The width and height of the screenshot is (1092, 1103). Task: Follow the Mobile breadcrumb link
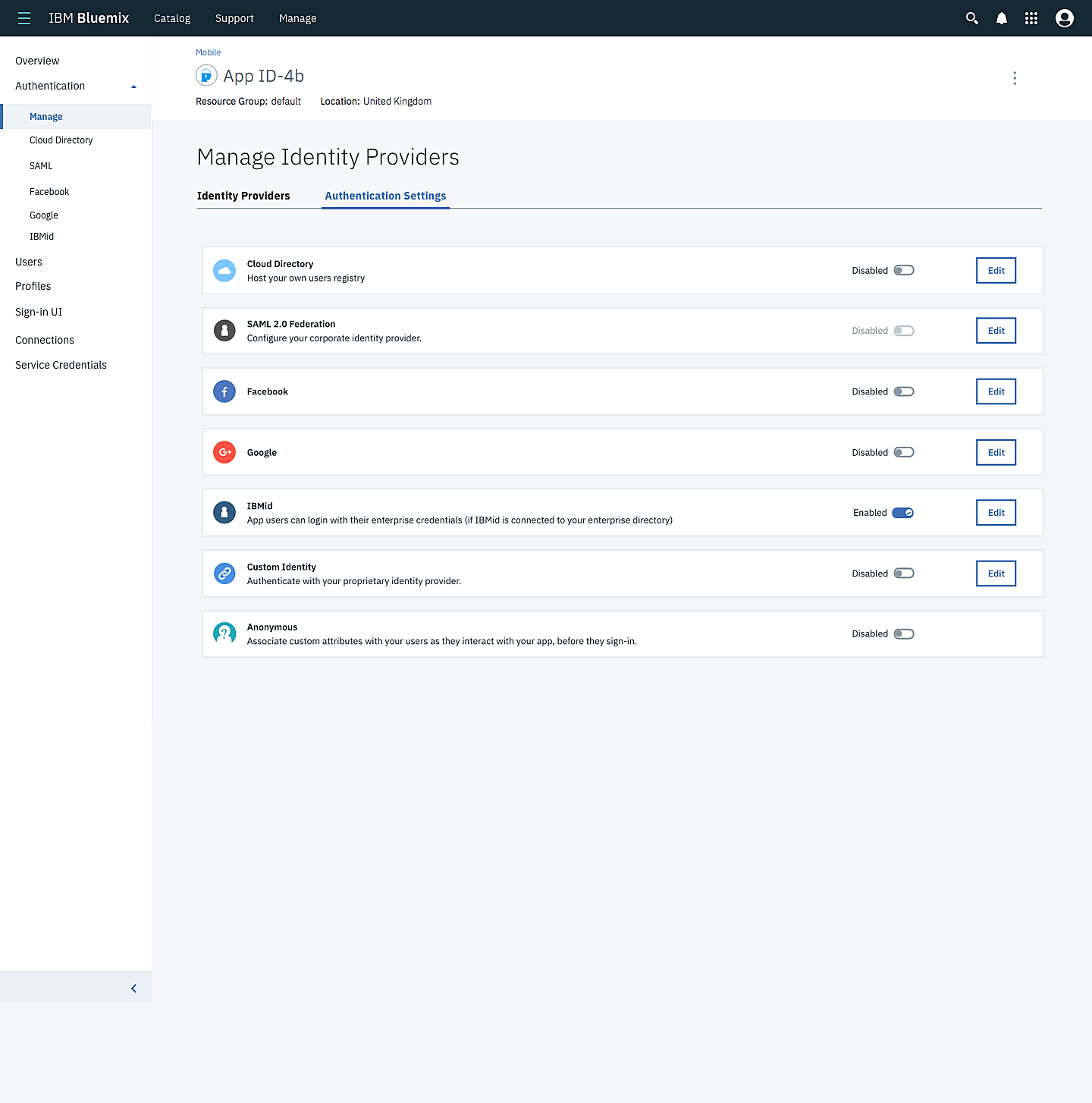[209, 52]
